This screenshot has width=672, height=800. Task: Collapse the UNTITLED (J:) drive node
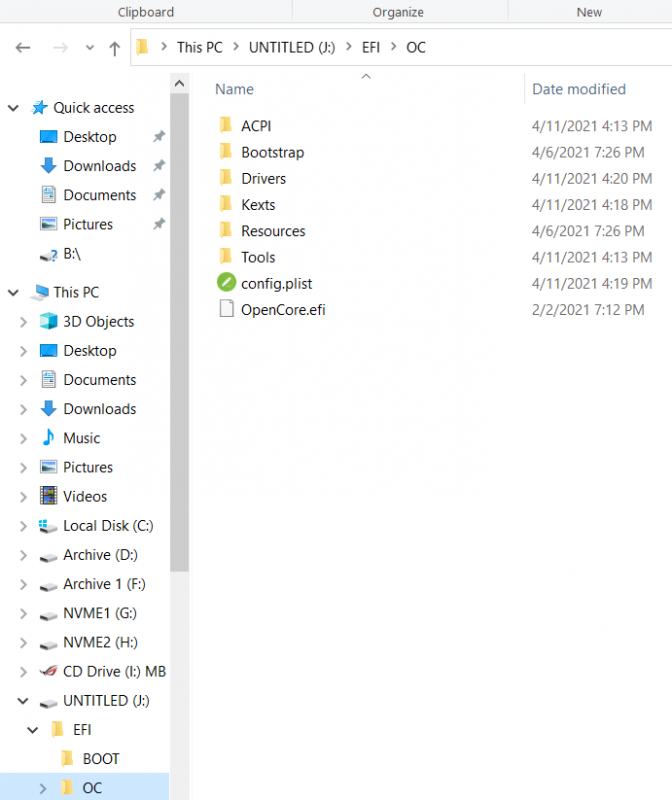23,701
